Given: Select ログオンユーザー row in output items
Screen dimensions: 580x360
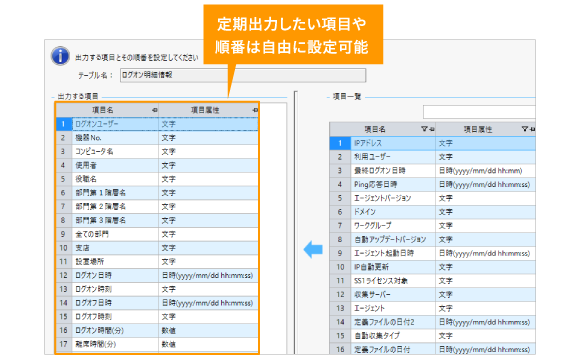Looking at the screenshot, I should (157, 124).
